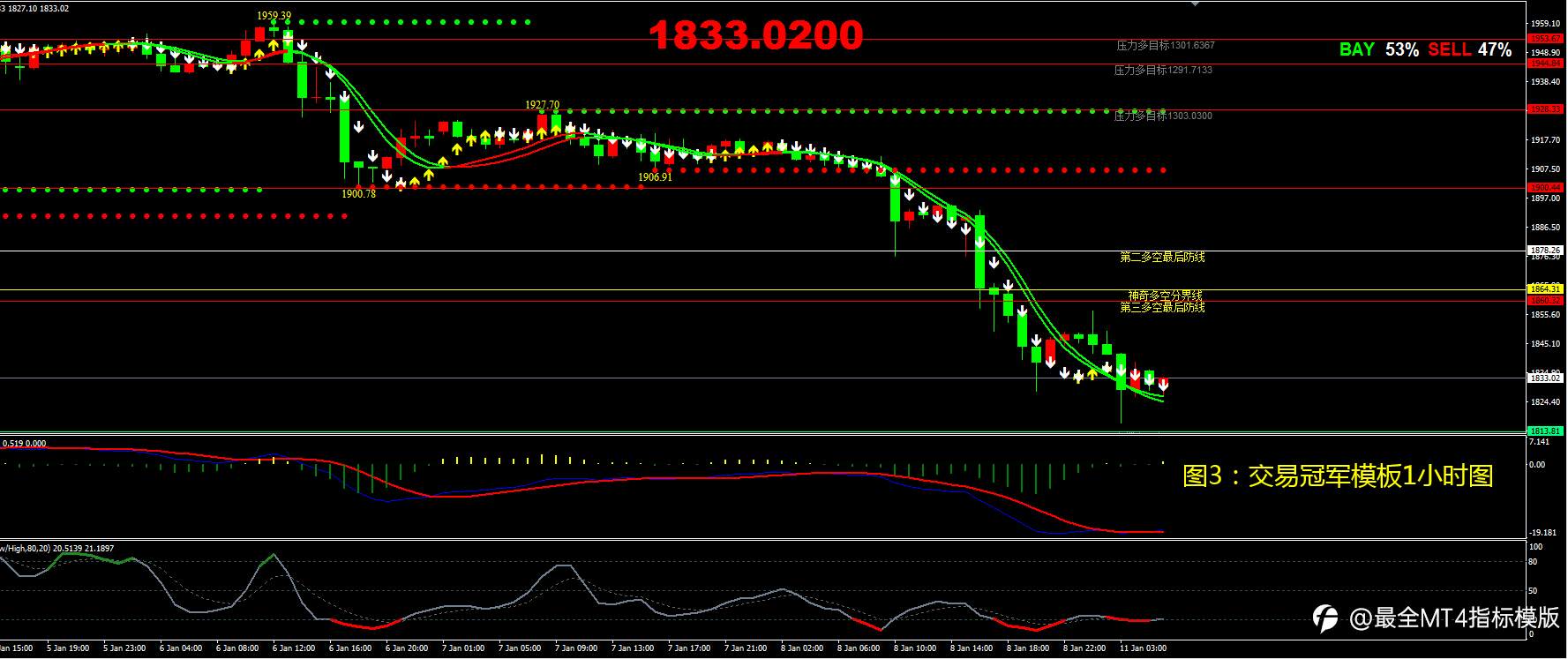Click the 1907.50 price axis value
This screenshot has width=1568, height=659.
[x=1546, y=169]
